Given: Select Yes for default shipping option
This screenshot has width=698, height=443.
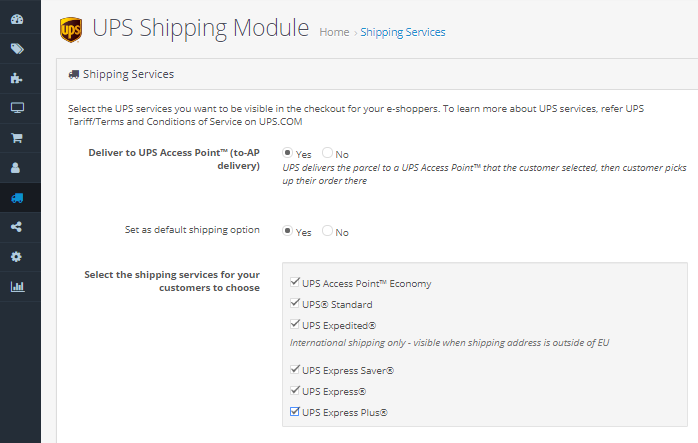Looking at the screenshot, I should click(x=287, y=231).
